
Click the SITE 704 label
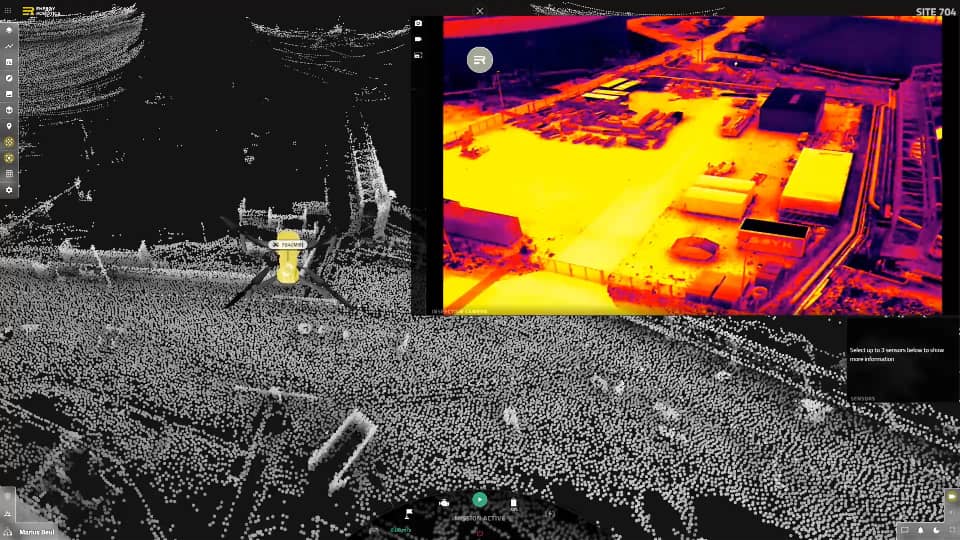[935, 12]
